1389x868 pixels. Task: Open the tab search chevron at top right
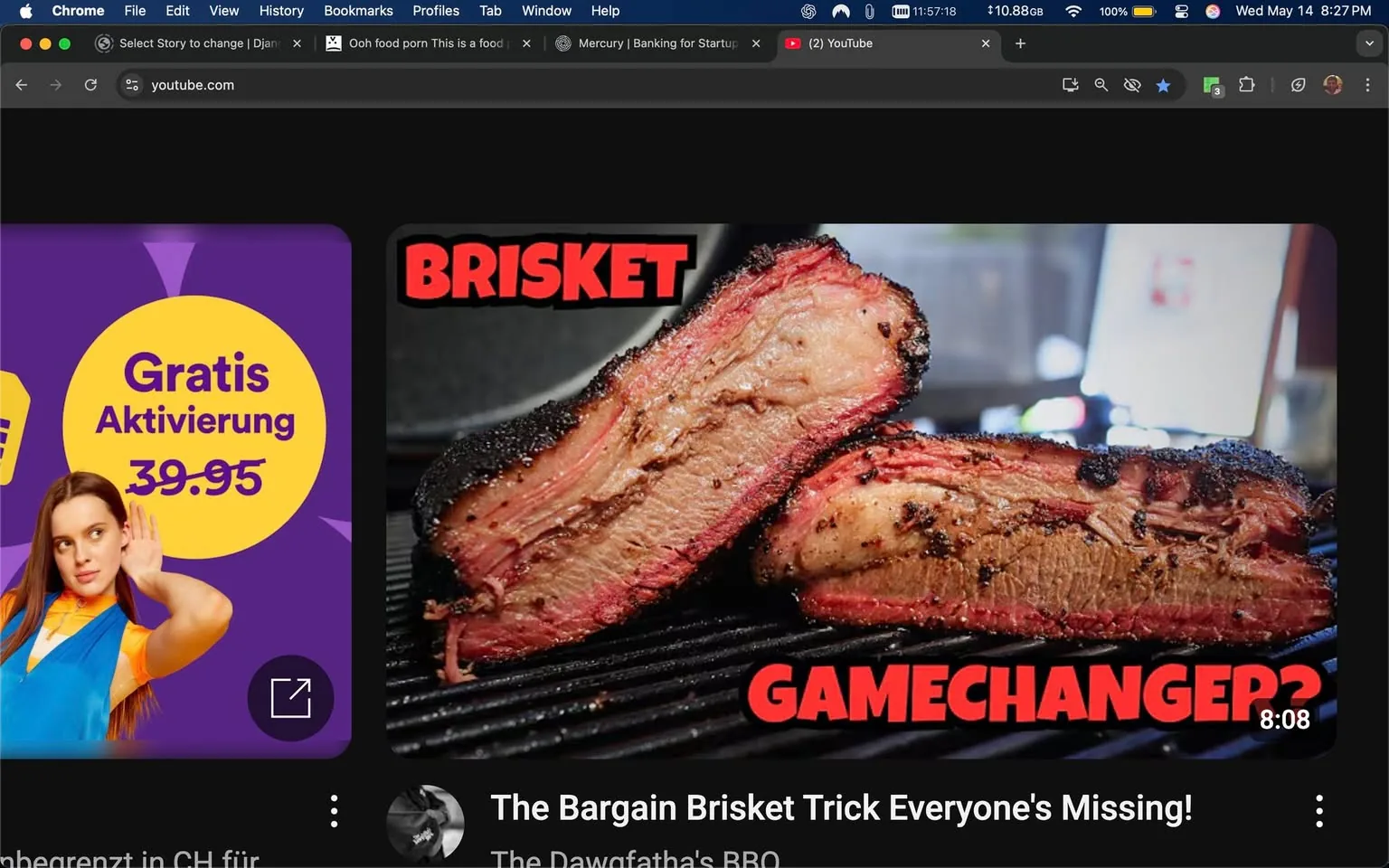click(1367, 43)
